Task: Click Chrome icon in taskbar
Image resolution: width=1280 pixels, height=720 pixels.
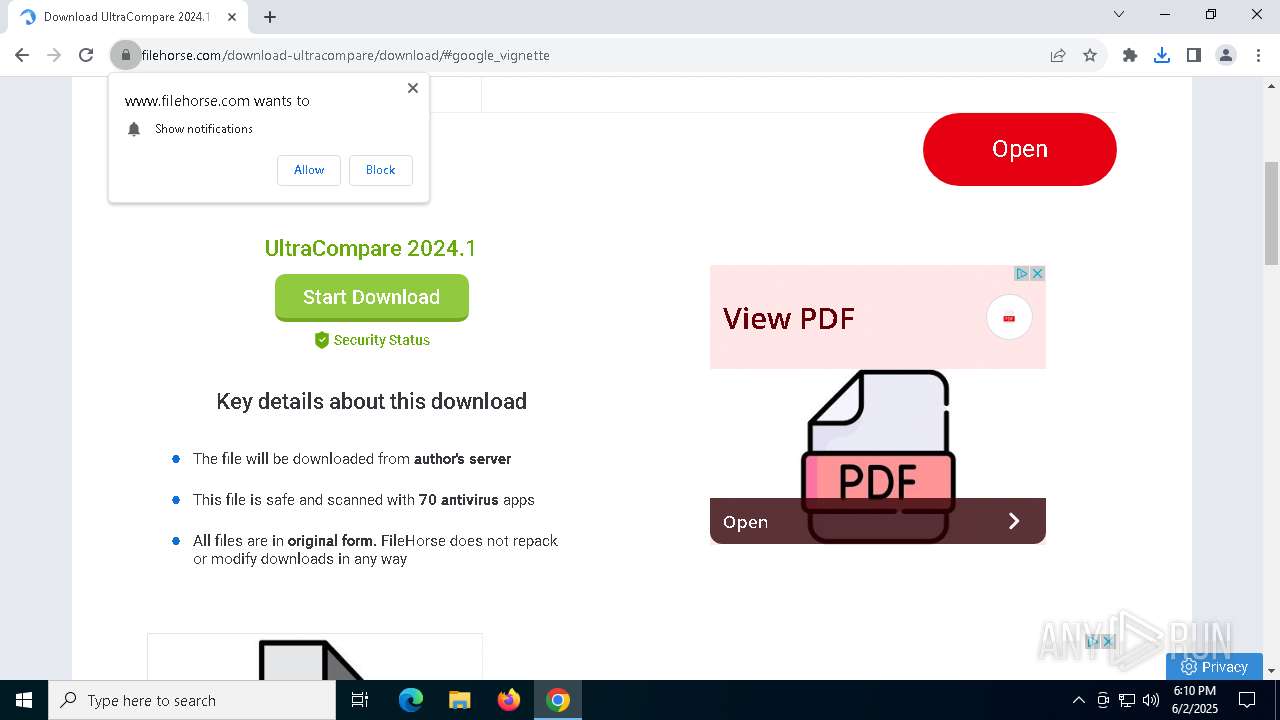Action: 558,700
